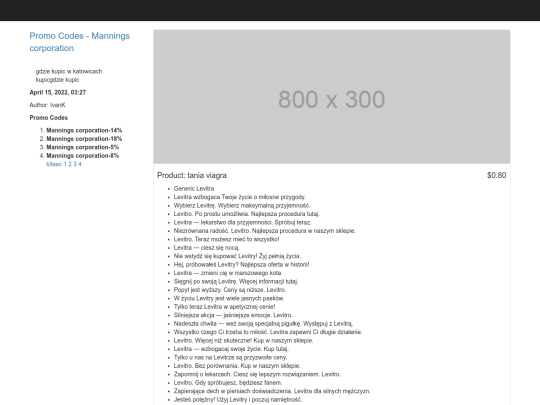Click the Wybierz Levitrę bullet
Viewport: 540px width, 405px height.
pos(242,206)
